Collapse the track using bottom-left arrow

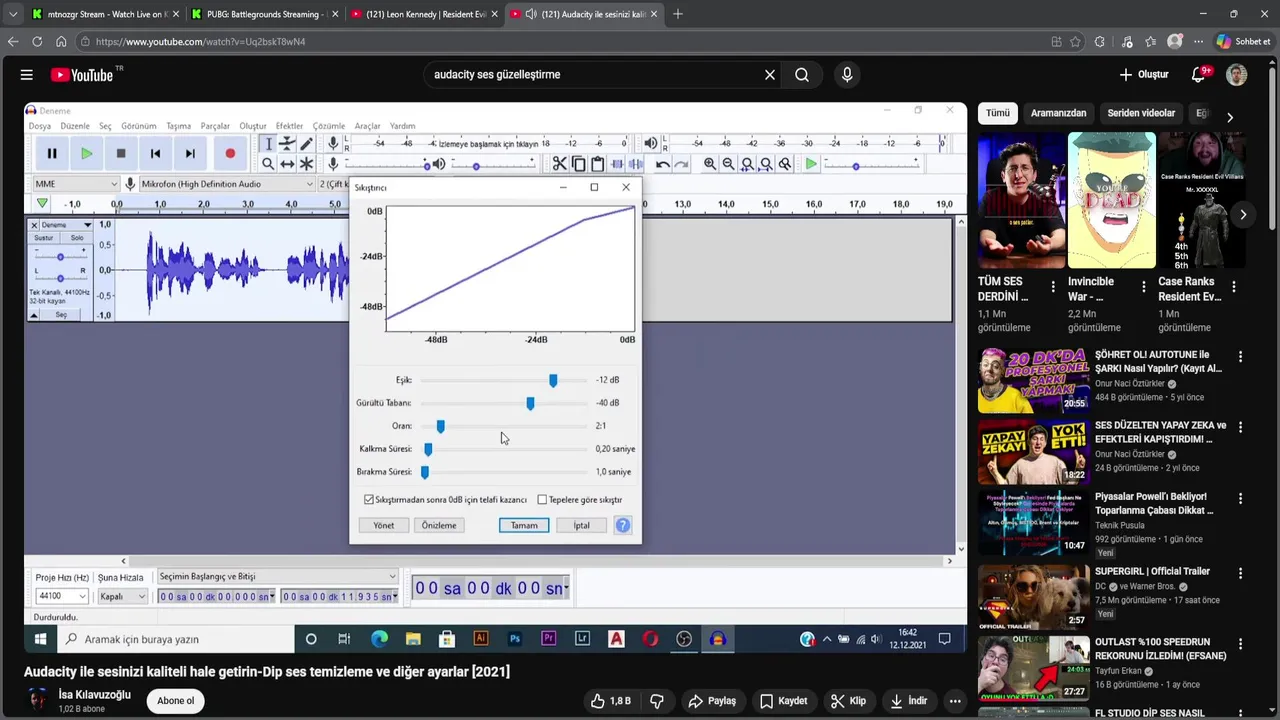pyautogui.click(x=33, y=315)
